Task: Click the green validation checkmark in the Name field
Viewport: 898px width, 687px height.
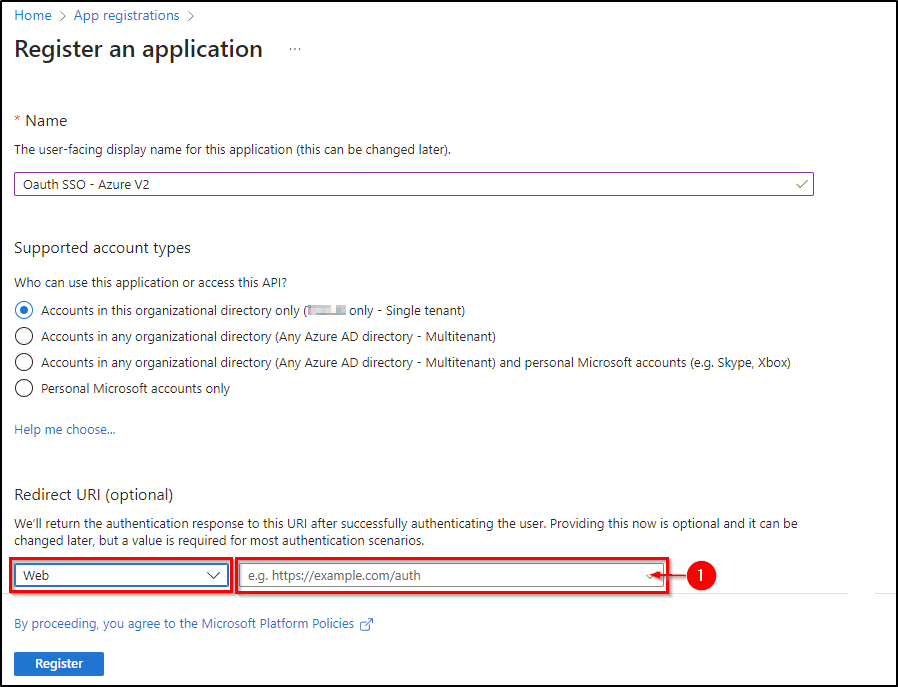Action: [800, 184]
